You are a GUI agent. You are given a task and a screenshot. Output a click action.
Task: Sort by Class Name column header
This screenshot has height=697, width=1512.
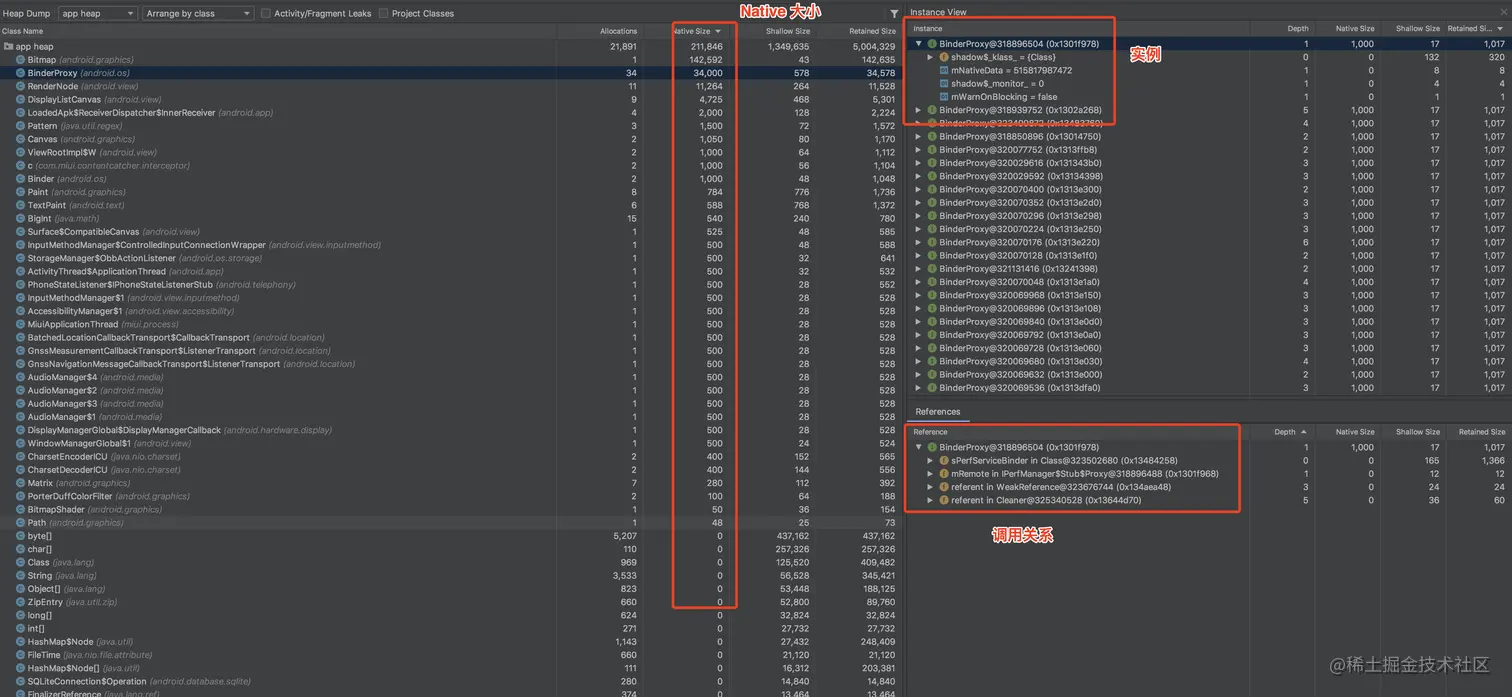(x=23, y=31)
